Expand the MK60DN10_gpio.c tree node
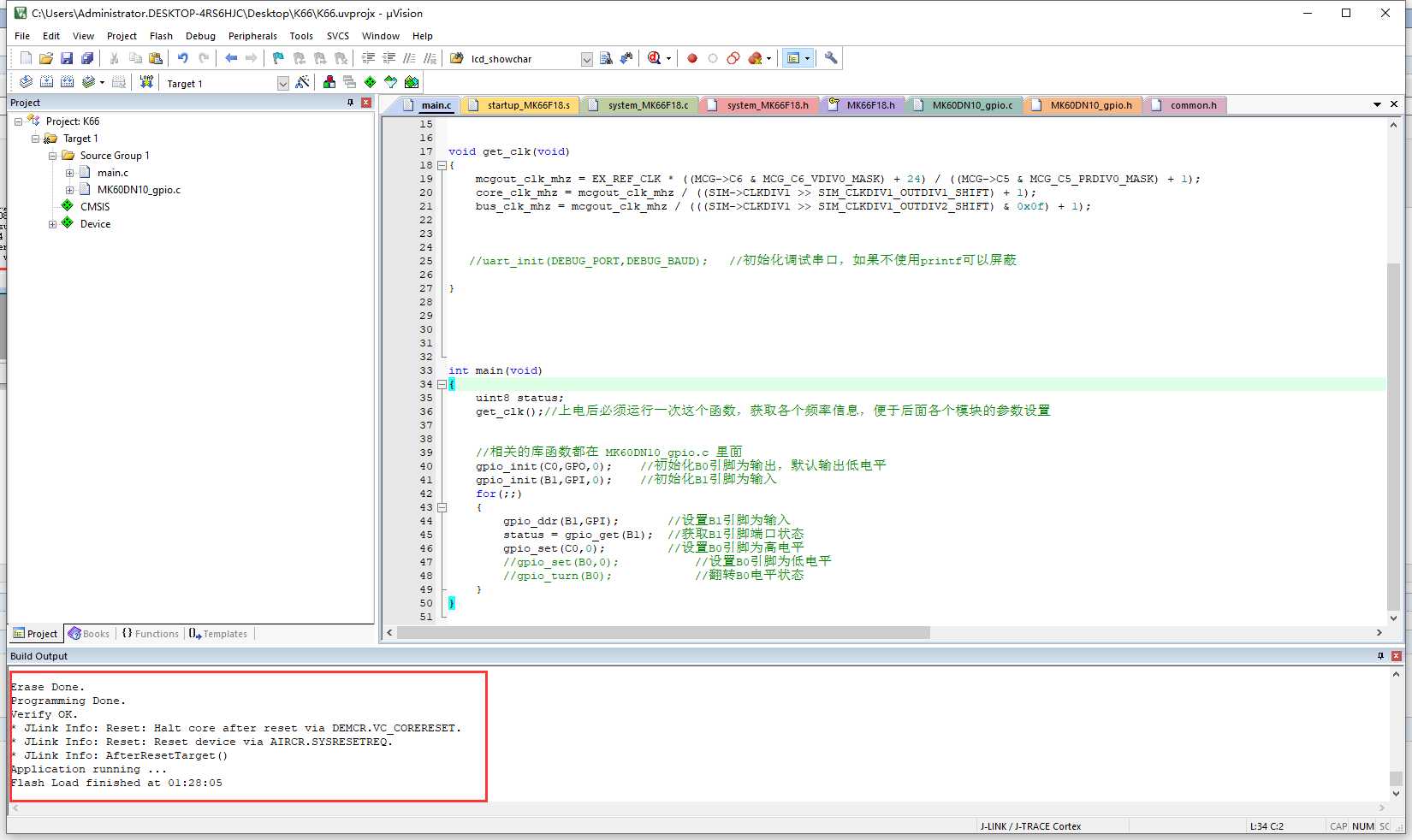This screenshot has width=1412, height=840. point(69,190)
